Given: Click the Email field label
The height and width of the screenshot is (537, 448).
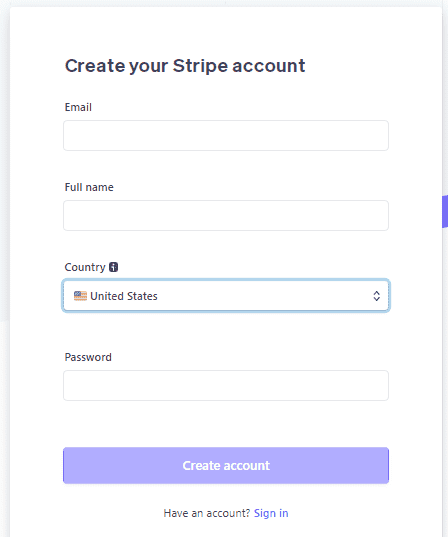Looking at the screenshot, I should pyautogui.click(x=78, y=107).
